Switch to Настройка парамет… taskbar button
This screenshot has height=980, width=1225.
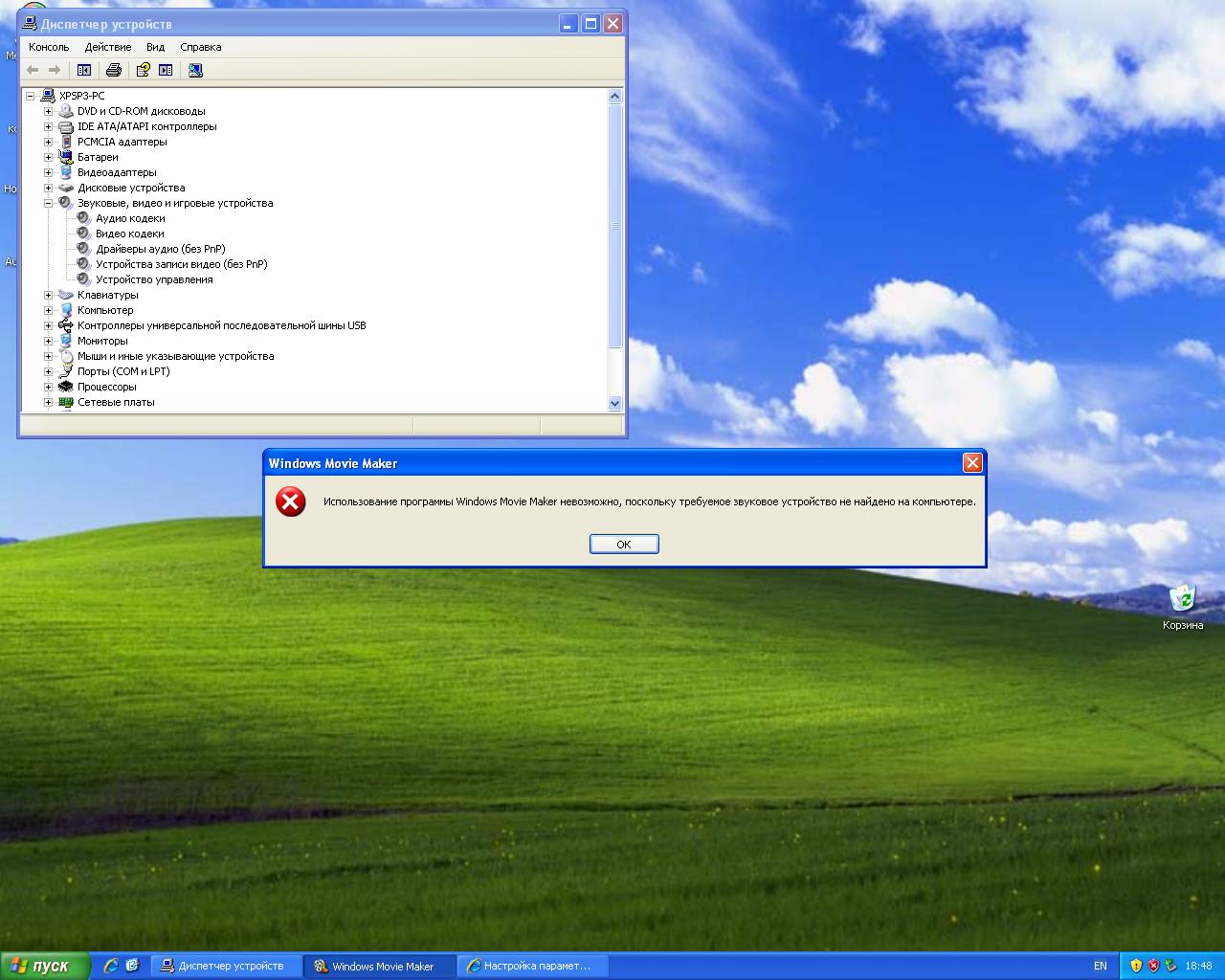click(532, 966)
